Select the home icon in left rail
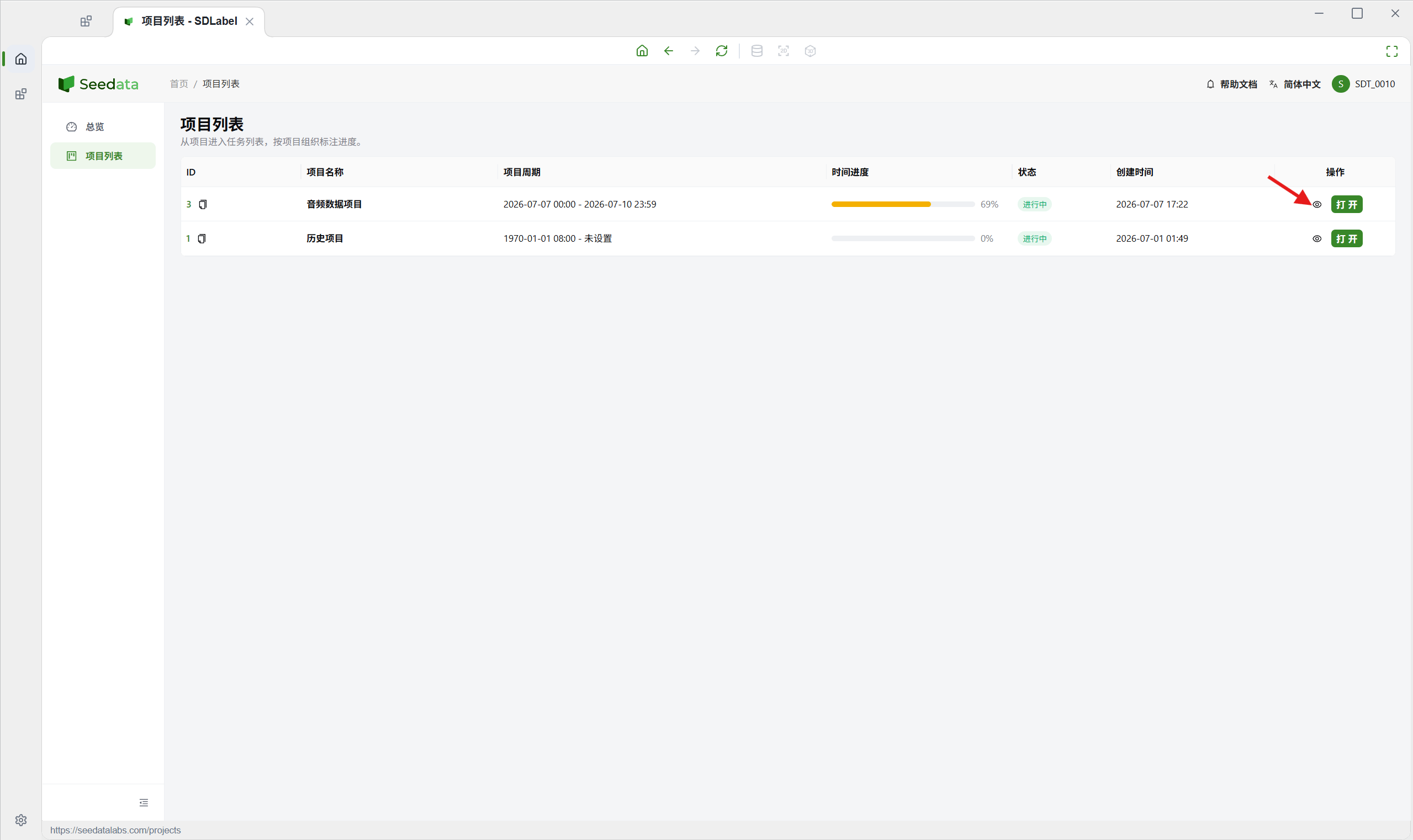This screenshot has width=1413, height=840. tap(21, 59)
